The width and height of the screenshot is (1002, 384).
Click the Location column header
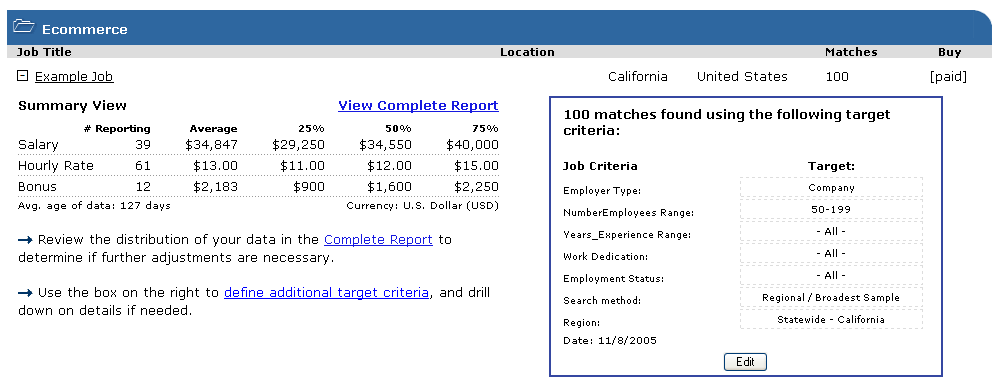pyautogui.click(x=527, y=52)
